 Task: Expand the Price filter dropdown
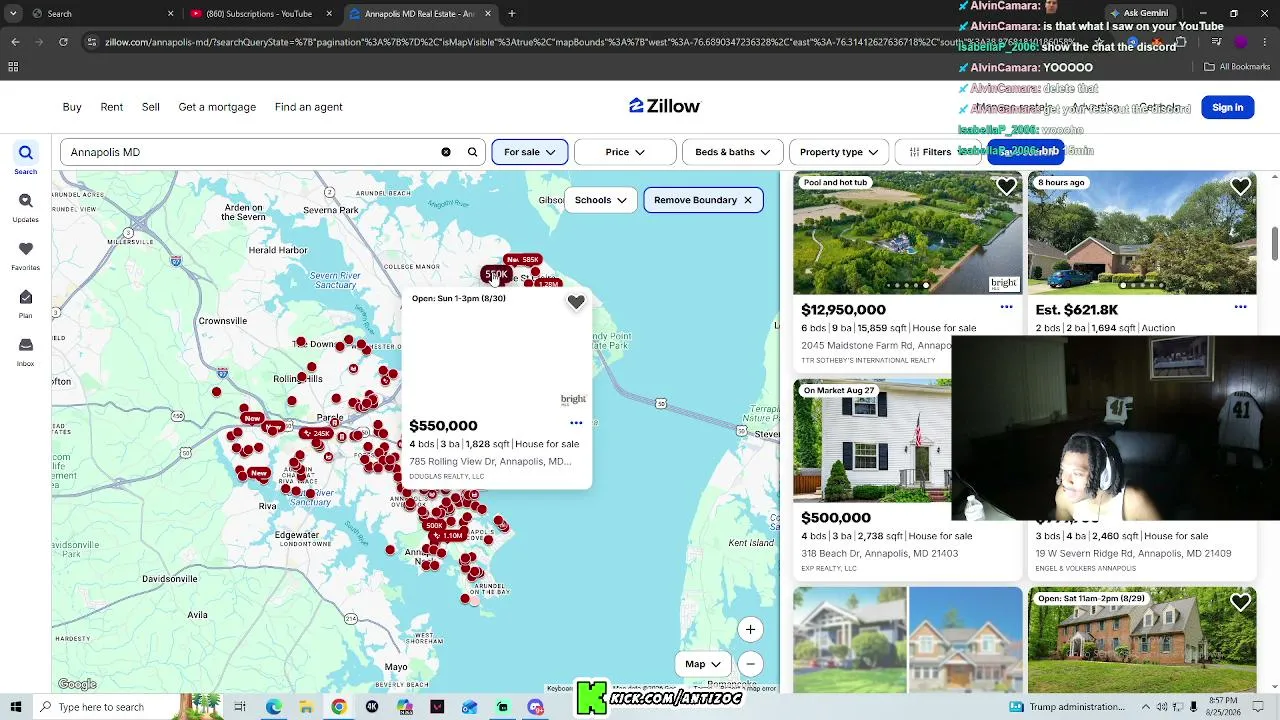pyautogui.click(x=625, y=152)
